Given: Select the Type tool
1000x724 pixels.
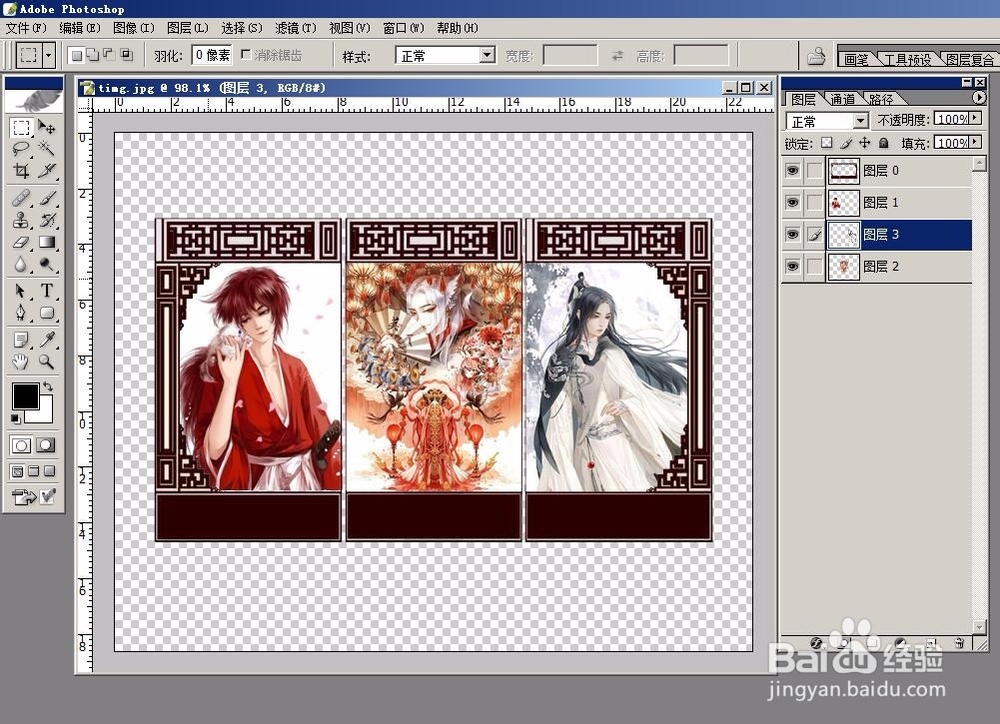Looking at the screenshot, I should click(46, 291).
